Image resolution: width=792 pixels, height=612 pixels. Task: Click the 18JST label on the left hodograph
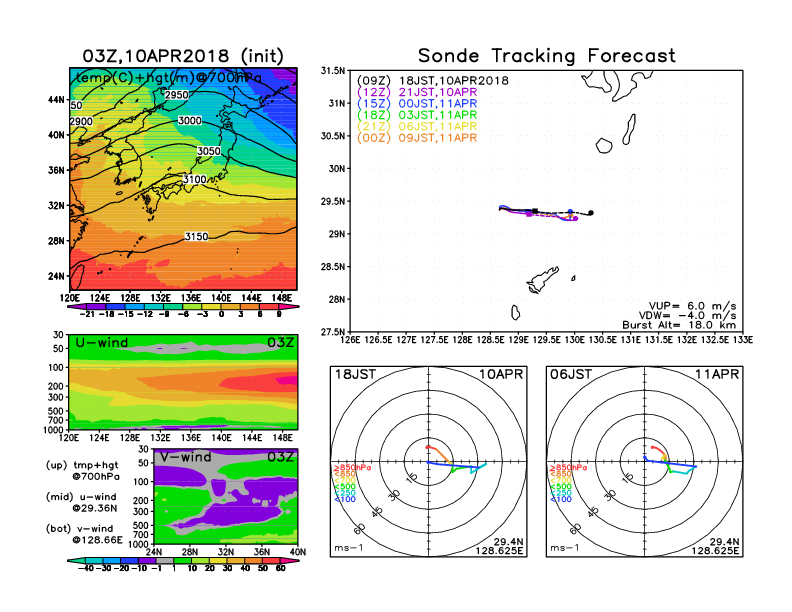(356, 374)
